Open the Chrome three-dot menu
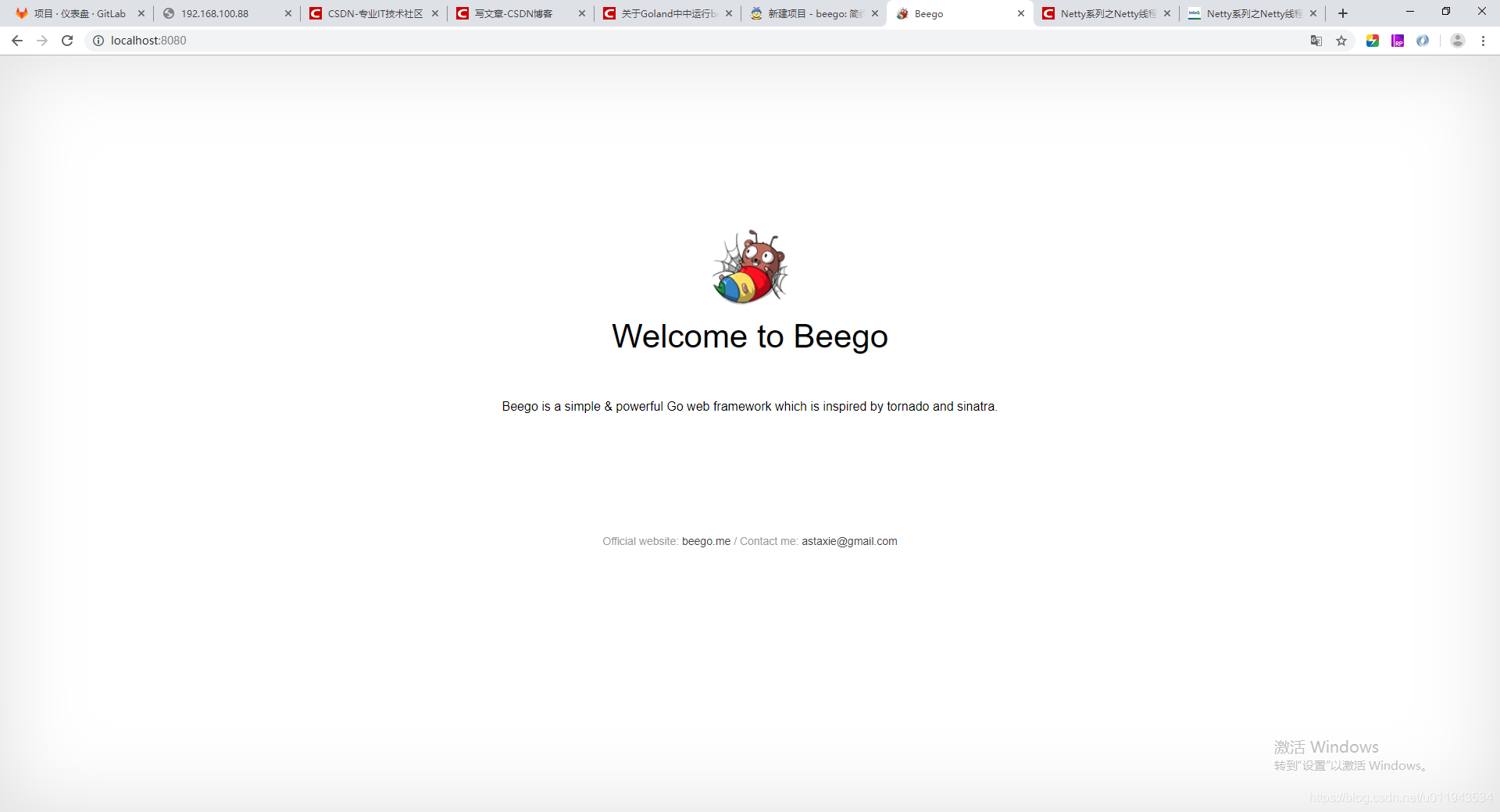Image resolution: width=1500 pixels, height=812 pixels. 1483,41
